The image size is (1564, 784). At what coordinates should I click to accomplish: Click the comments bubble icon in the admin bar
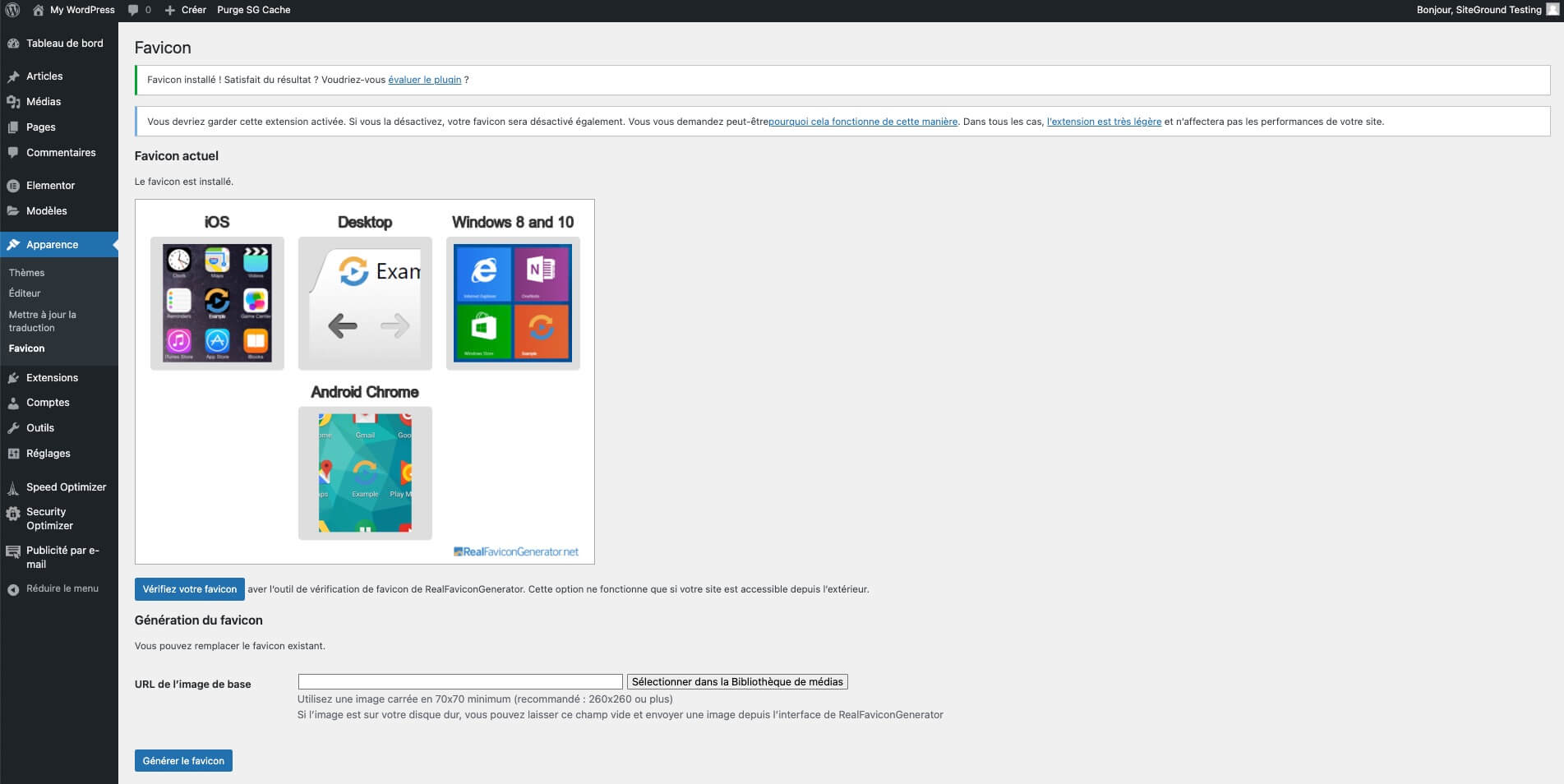click(x=133, y=10)
